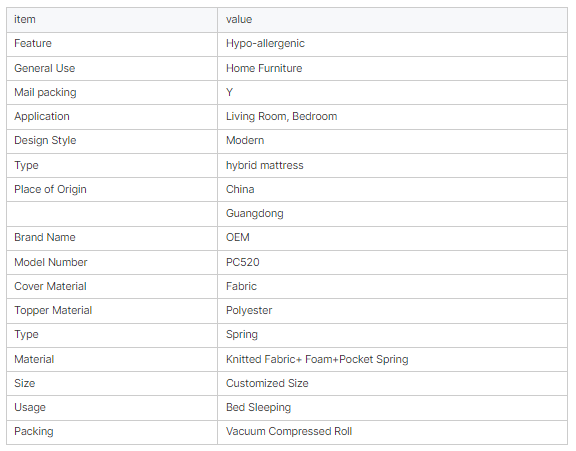Click the Home Furniture value
This screenshot has height=451, width=576.
pos(264,68)
